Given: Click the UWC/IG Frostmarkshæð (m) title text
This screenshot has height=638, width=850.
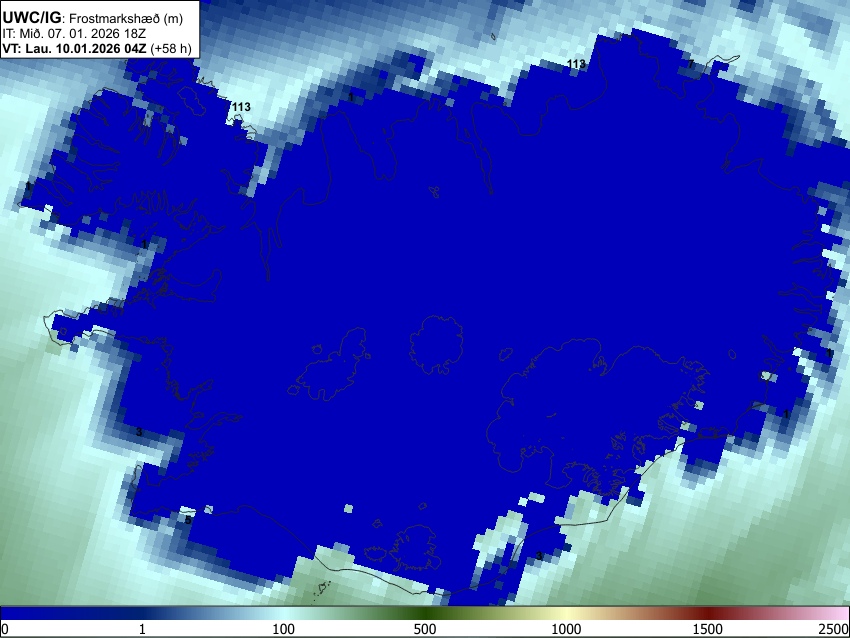Looking at the screenshot, I should (93, 18).
